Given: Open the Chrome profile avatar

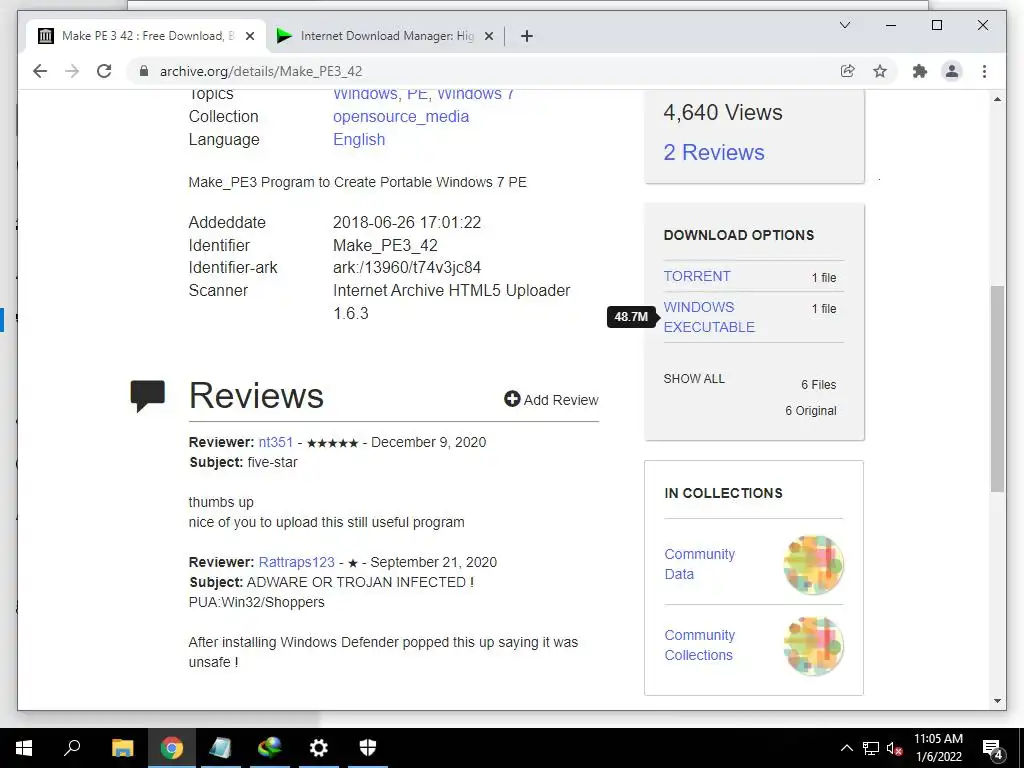Looking at the screenshot, I should click(x=952, y=71).
